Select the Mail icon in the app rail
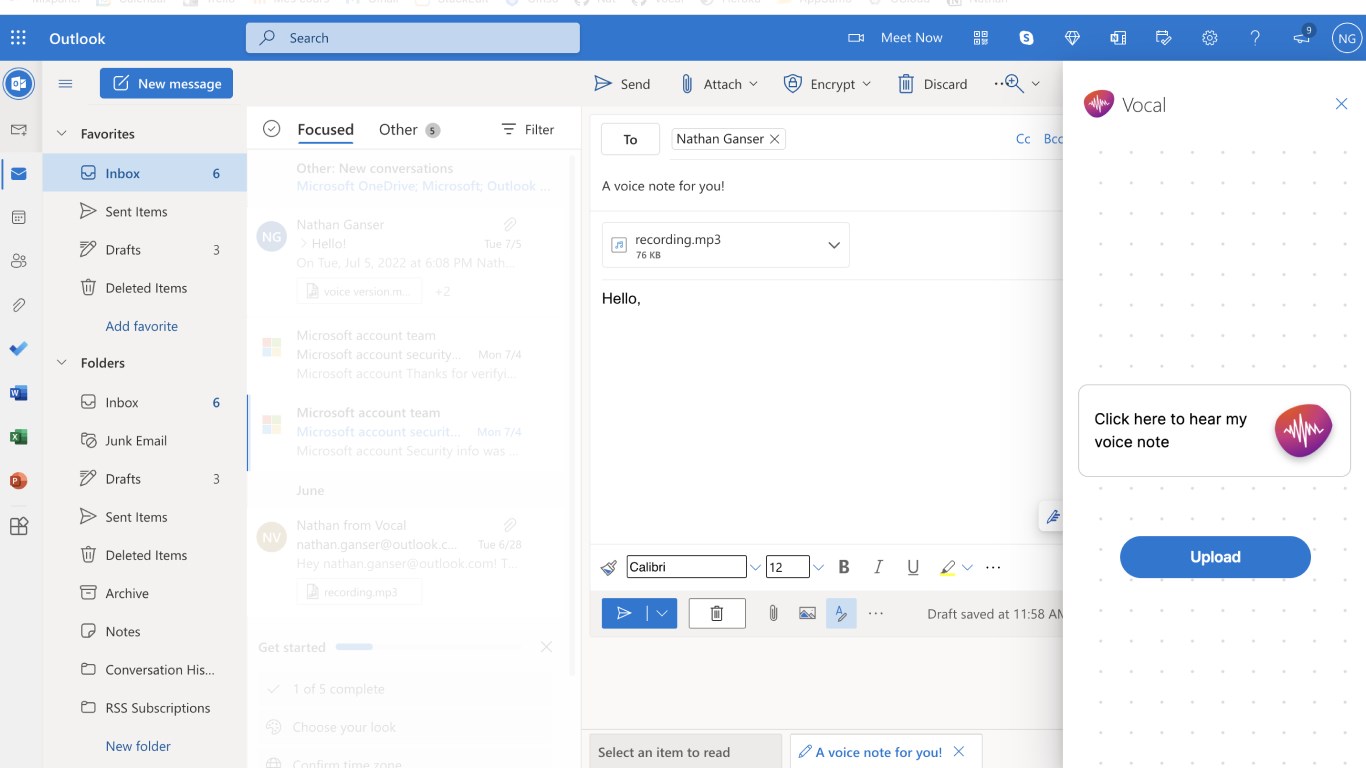Screen dimensions: 1366x768 18,174
